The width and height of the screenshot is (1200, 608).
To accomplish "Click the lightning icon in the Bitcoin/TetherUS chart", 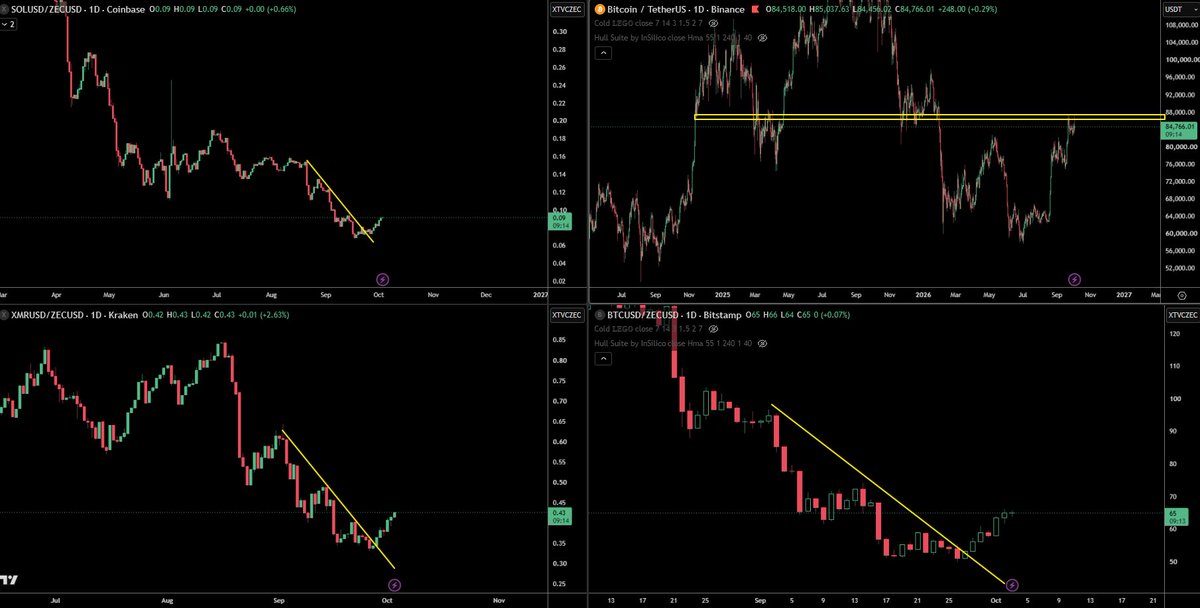I will [1074, 278].
